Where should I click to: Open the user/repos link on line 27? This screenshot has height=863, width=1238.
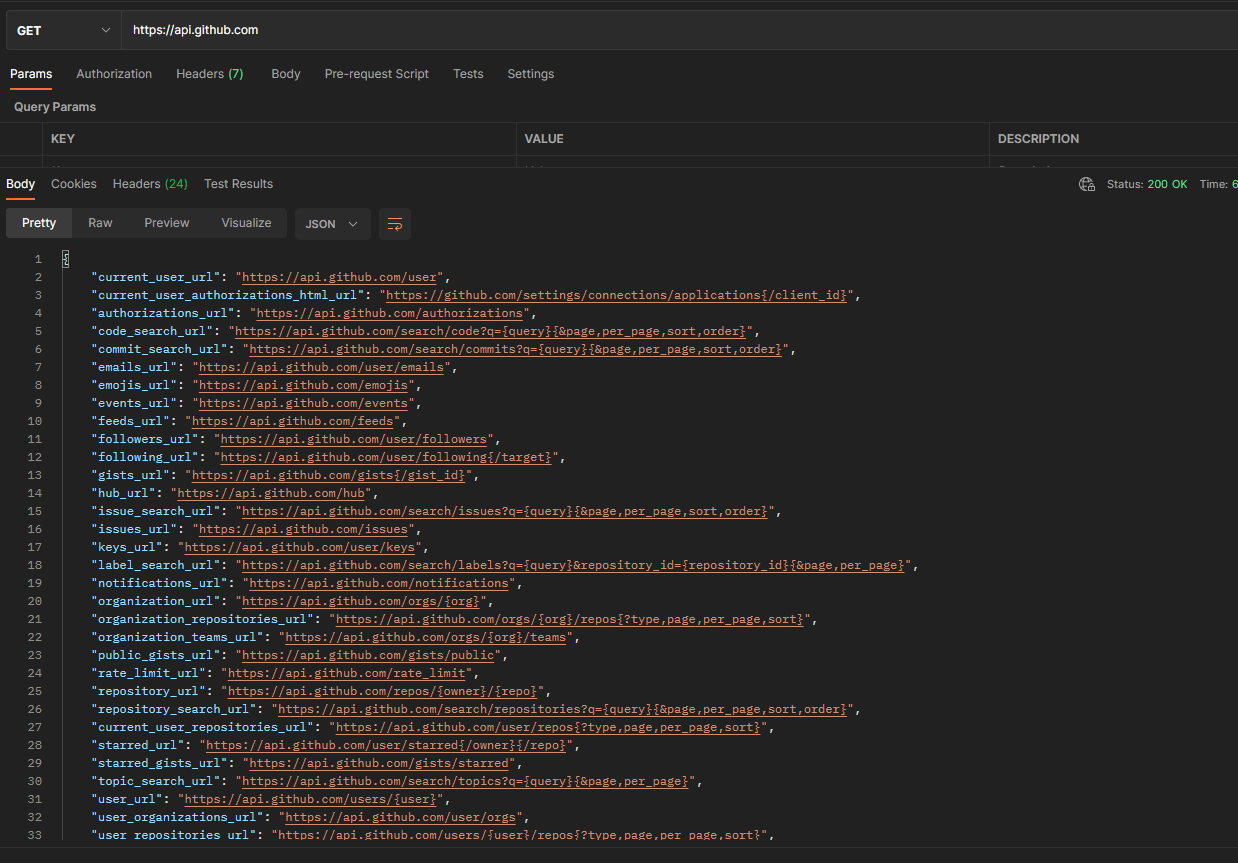tap(548, 727)
